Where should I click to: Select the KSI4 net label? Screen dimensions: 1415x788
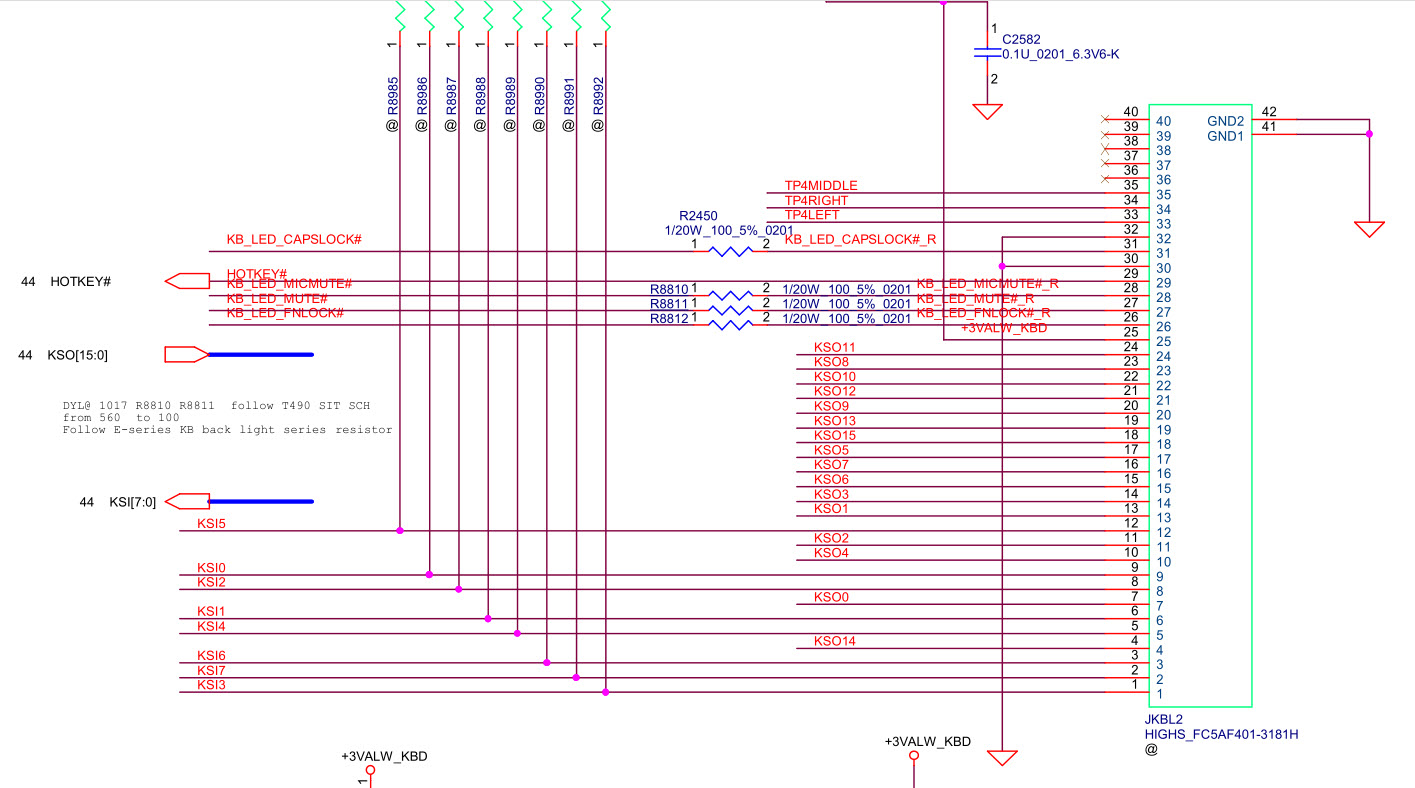click(211, 626)
